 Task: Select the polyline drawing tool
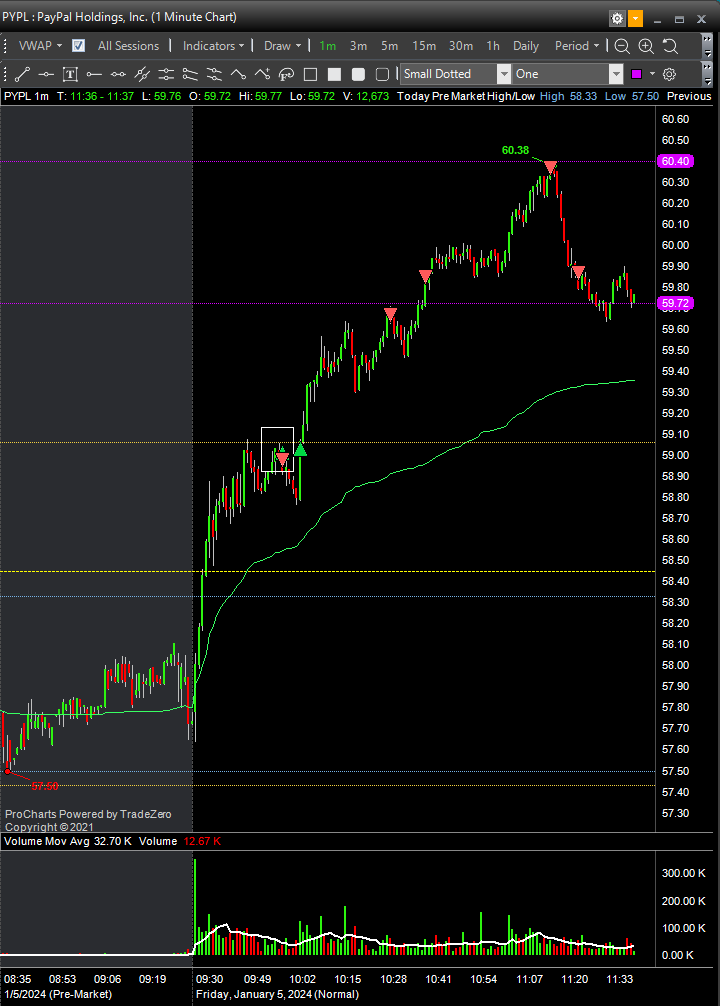[238, 74]
